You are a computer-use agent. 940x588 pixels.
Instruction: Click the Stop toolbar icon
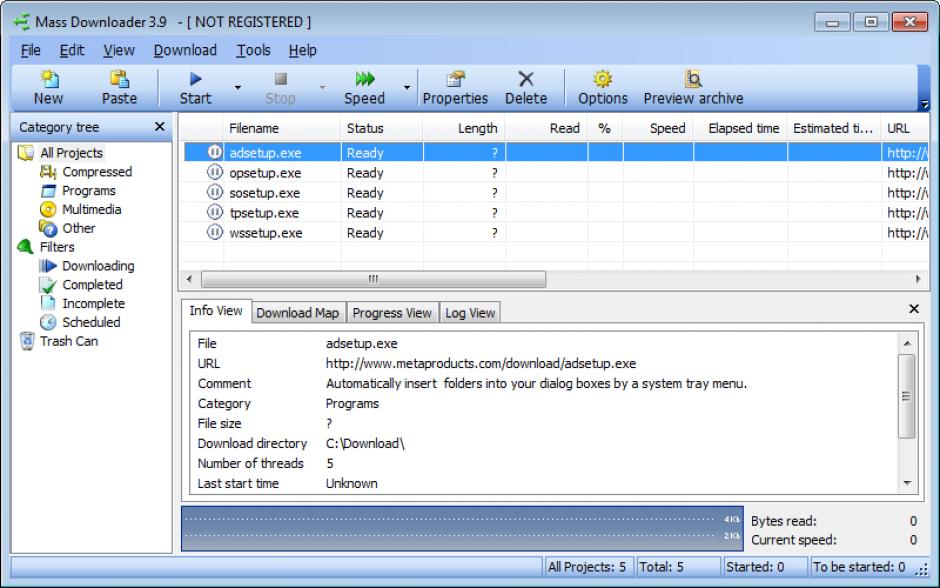tap(280, 79)
